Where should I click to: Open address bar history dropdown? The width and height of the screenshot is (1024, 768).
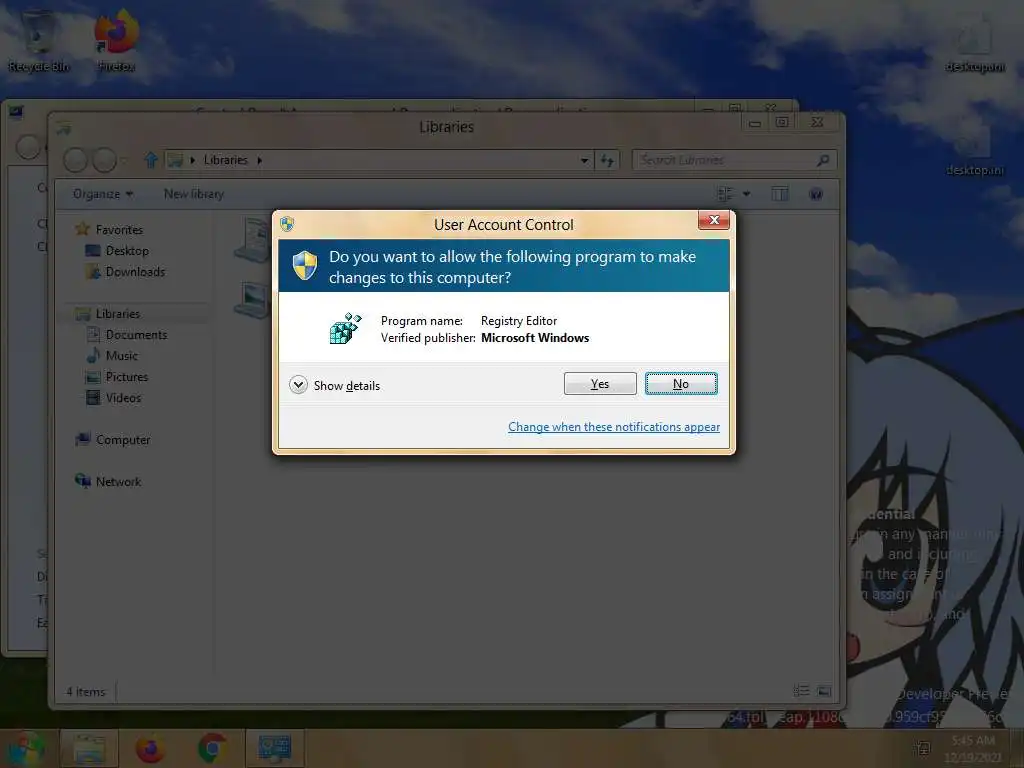click(584, 160)
